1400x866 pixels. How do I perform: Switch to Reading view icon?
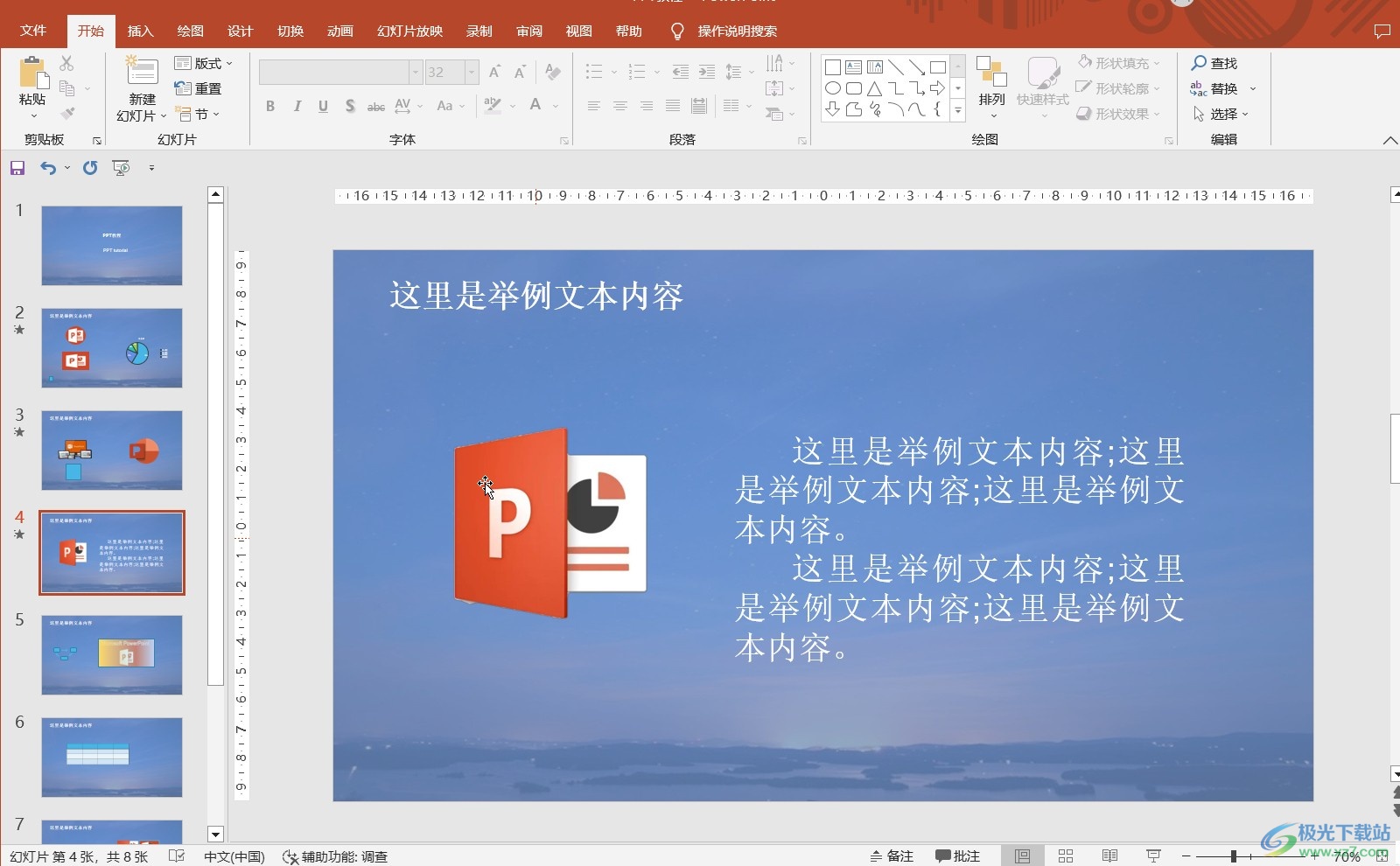coord(1109,856)
